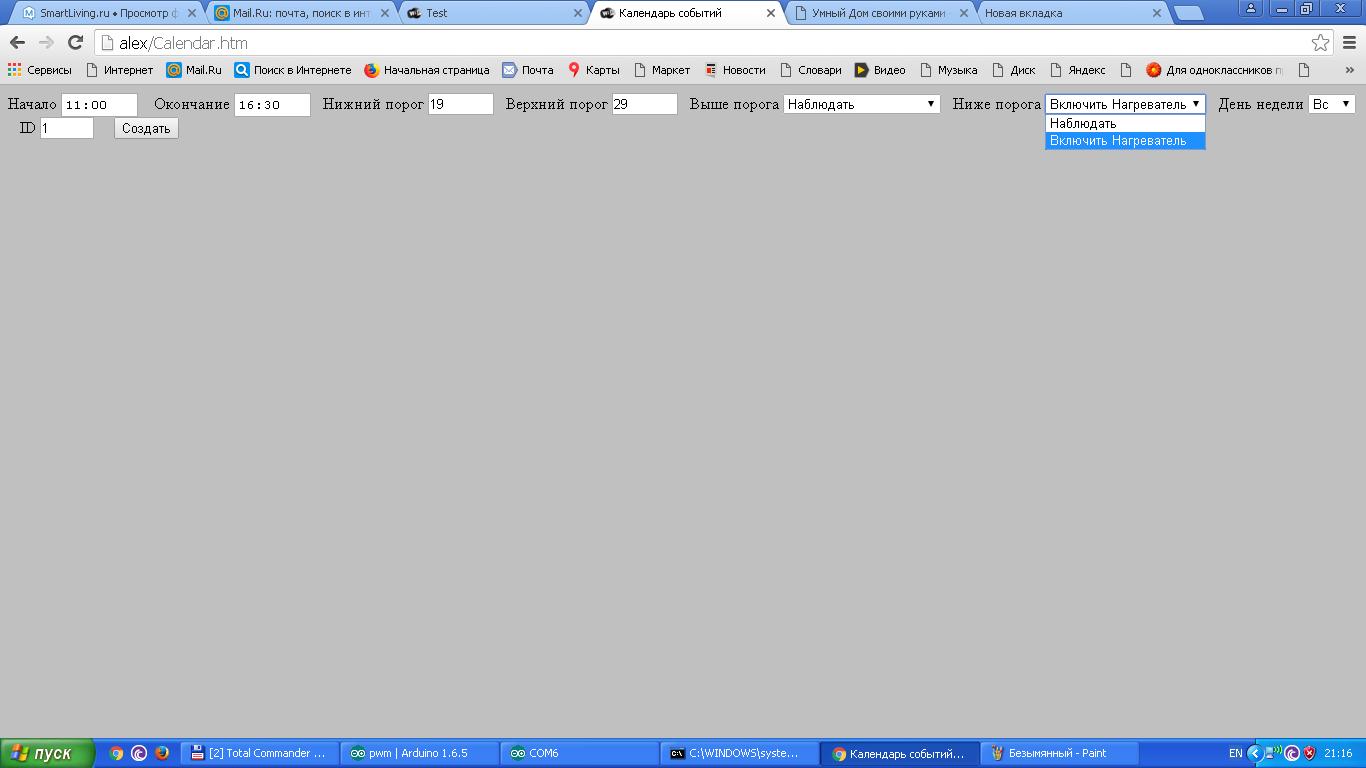This screenshot has width=1366, height=768.
Task: Open the Поиск в Интернете bookmark
Action: pos(293,70)
